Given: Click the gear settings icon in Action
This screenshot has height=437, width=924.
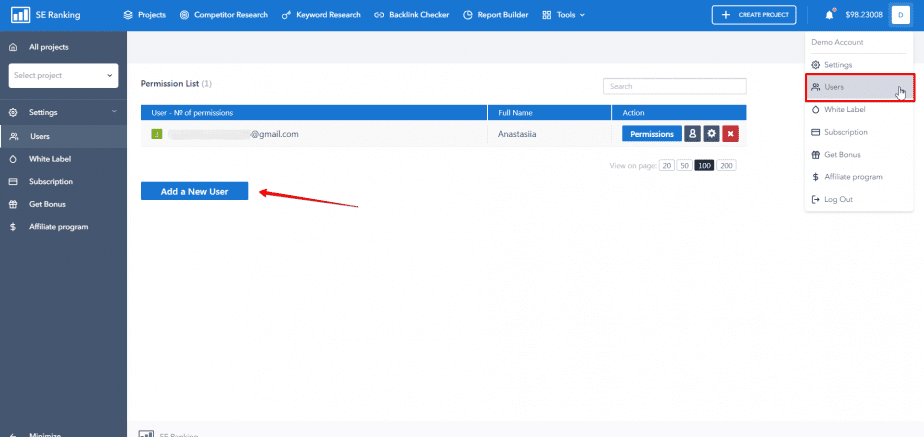Looking at the screenshot, I should pos(711,134).
